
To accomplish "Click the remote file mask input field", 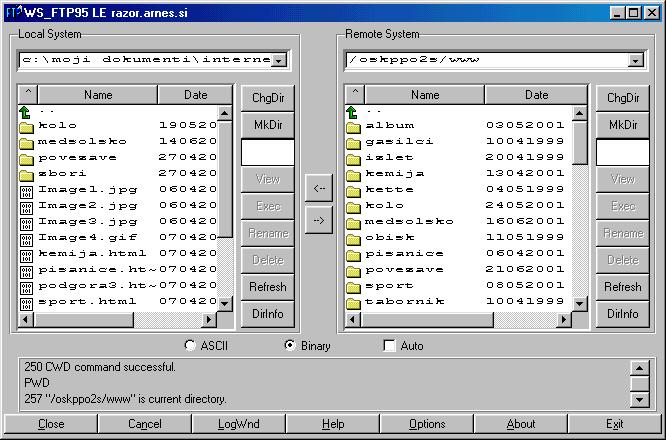I will tap(622, 152).
